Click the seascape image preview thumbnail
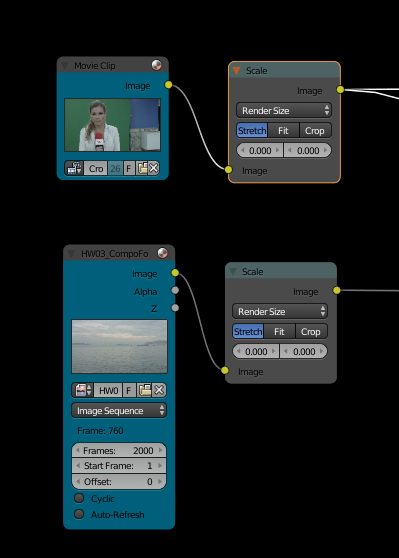The width and height of the screenshot is (399, 558). 119,346
